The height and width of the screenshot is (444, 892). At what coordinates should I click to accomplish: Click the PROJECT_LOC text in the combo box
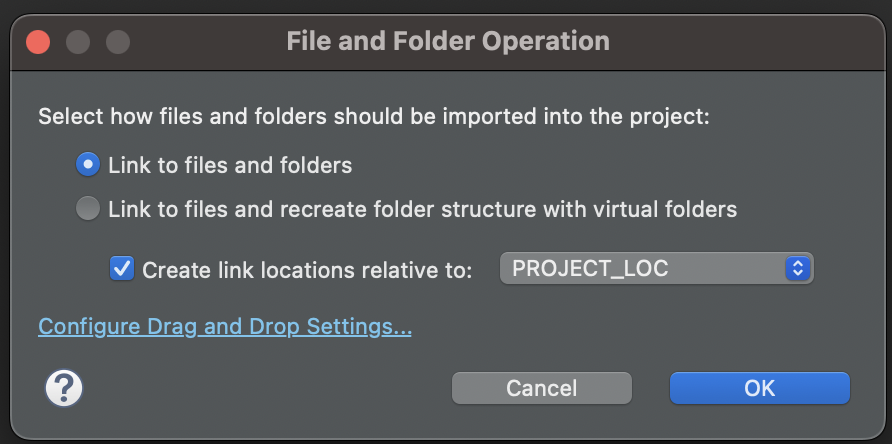click(x=590, y=268)
